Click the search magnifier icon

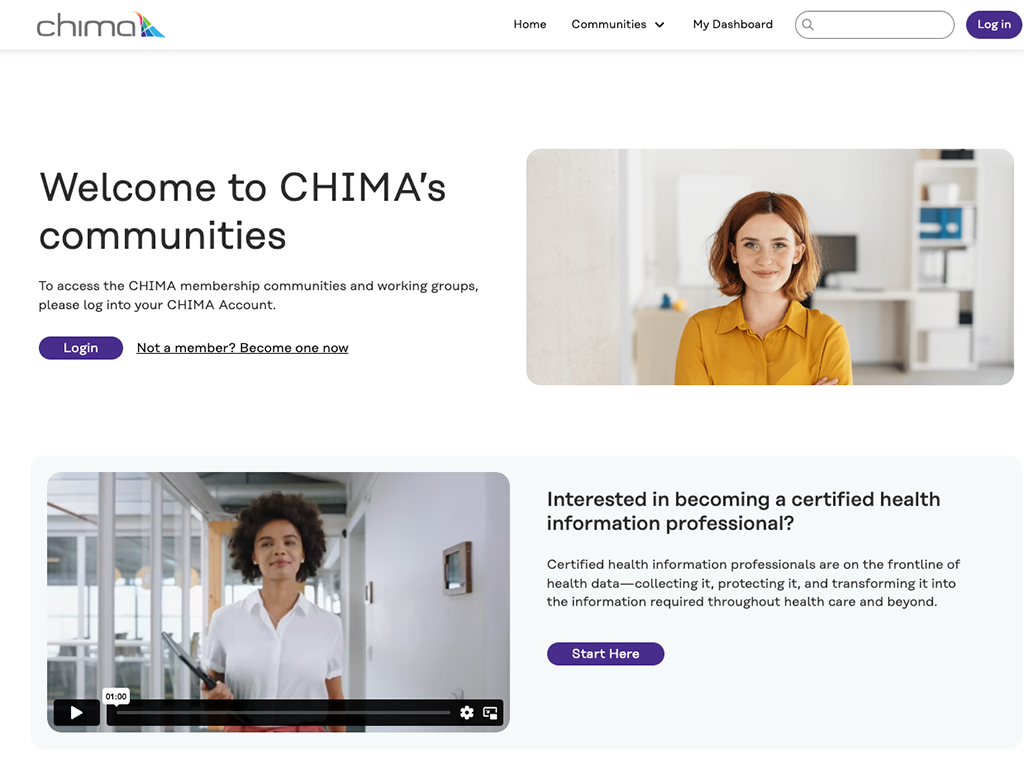pos(808,25)
